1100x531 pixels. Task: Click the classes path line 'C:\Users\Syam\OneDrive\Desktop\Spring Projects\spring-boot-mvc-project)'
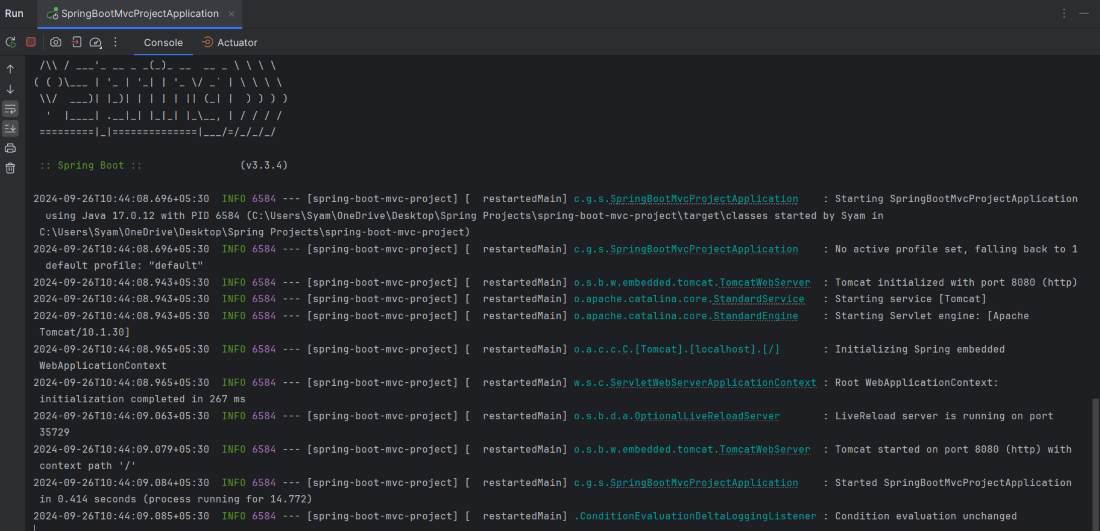[x=255, y=232]
